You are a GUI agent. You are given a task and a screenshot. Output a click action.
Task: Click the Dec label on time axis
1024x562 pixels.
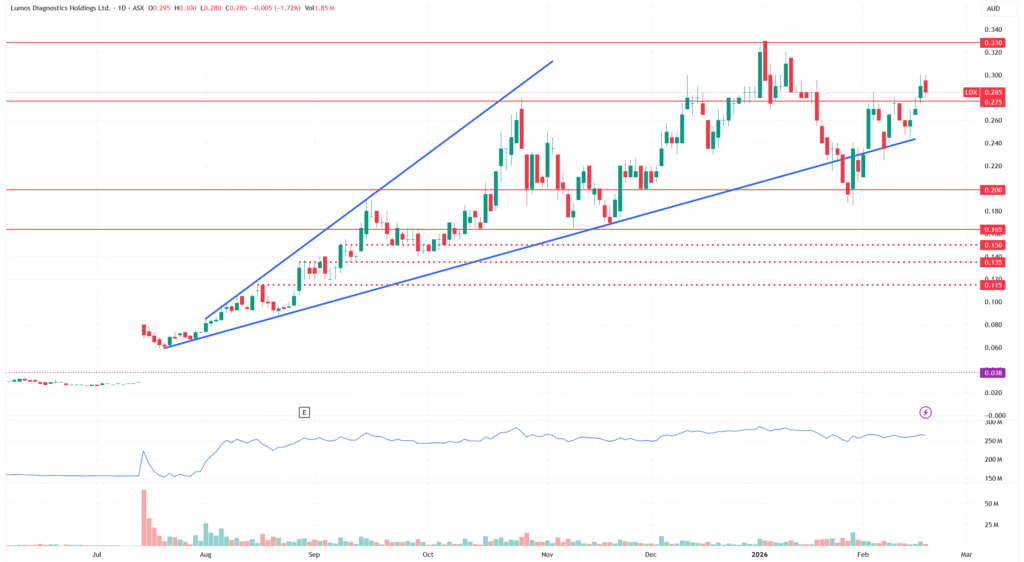pyautogui.click(x=650, y=555)
